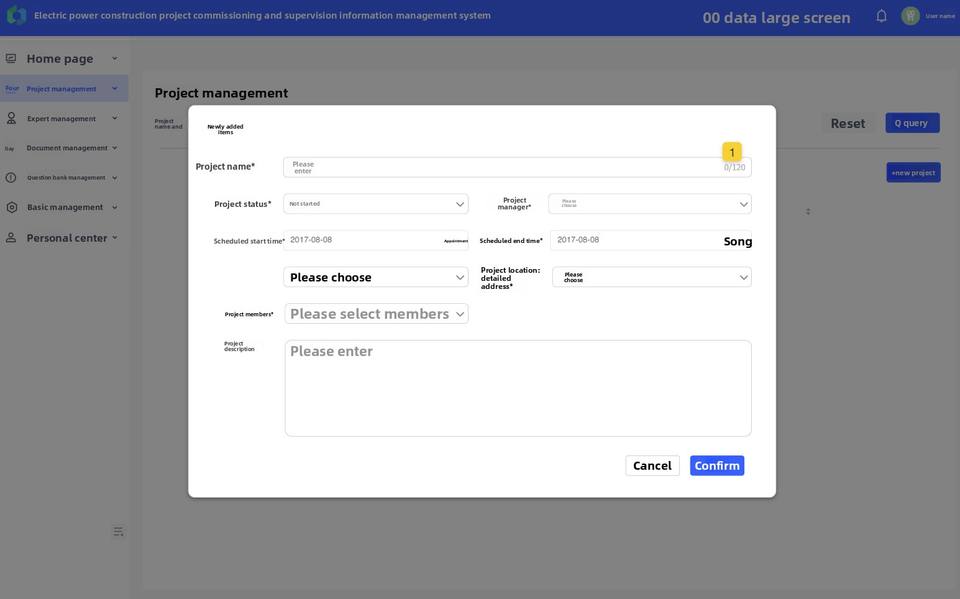The image size is (960, 599).
Task: Open the Project location detailed address dropdown
Action: point(651,277)
